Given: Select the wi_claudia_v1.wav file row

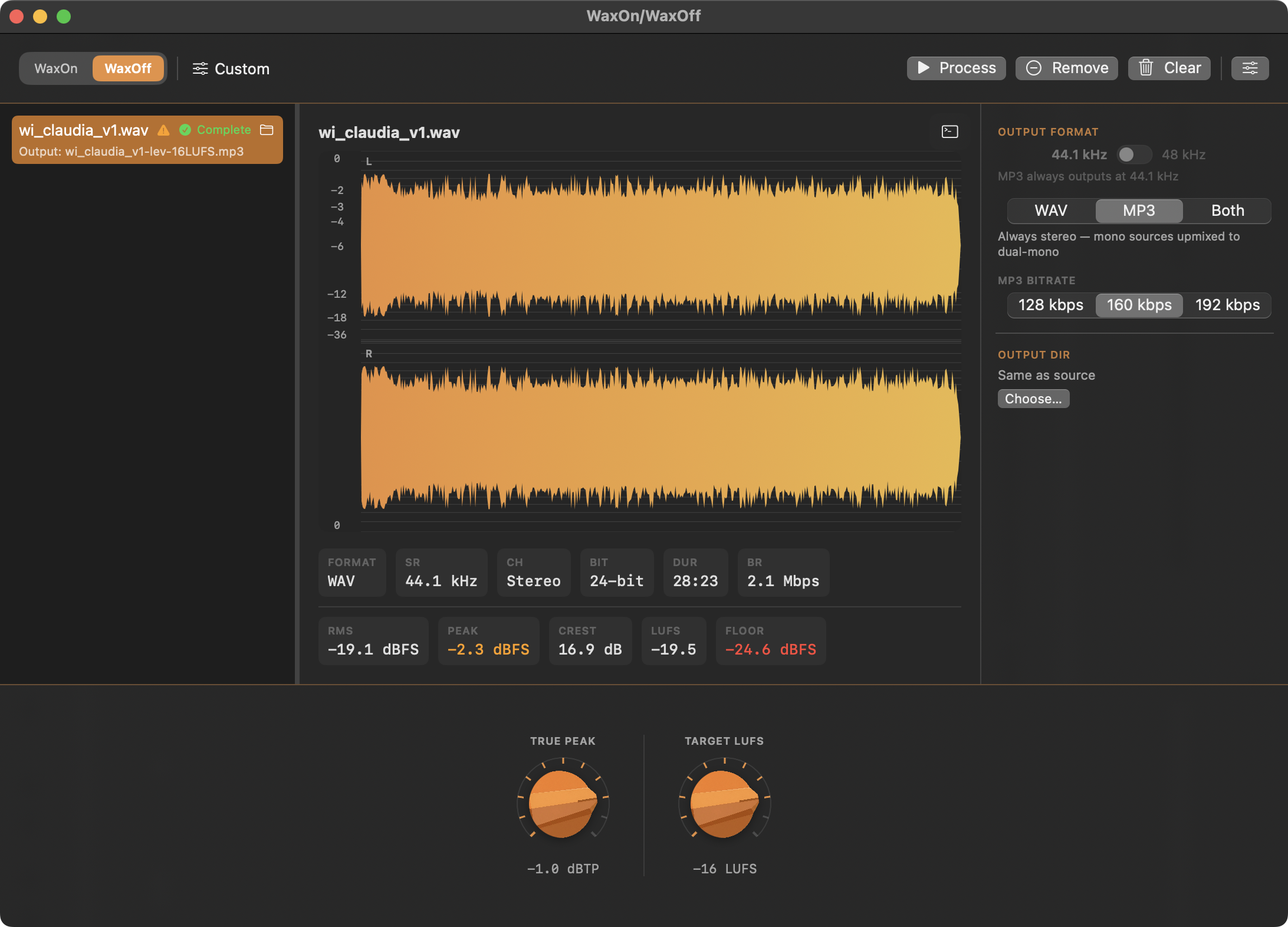Looking at the screenshot, I should pos(147,140).
